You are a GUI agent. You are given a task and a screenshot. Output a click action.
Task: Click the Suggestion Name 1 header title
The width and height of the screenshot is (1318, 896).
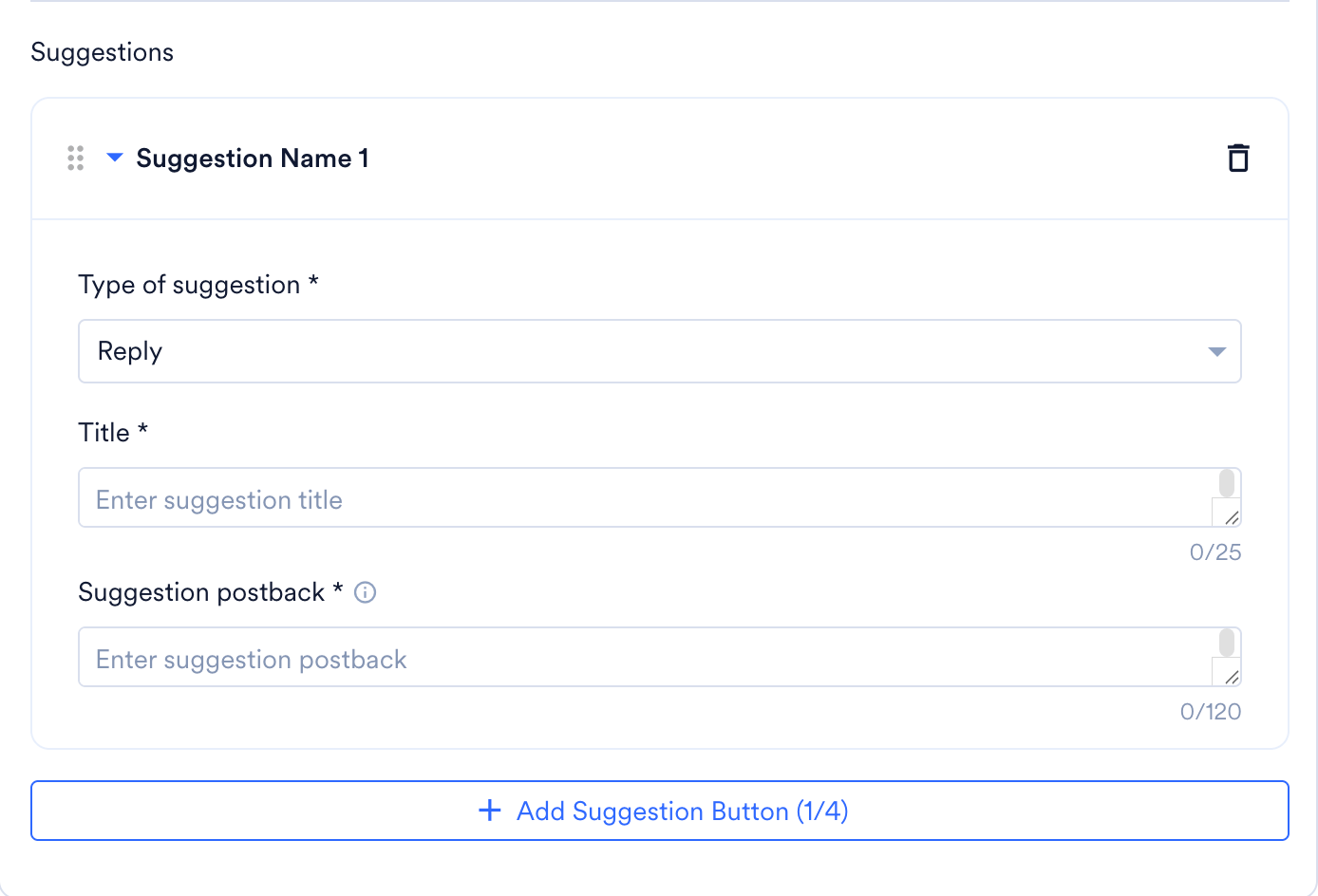(253, 158)
